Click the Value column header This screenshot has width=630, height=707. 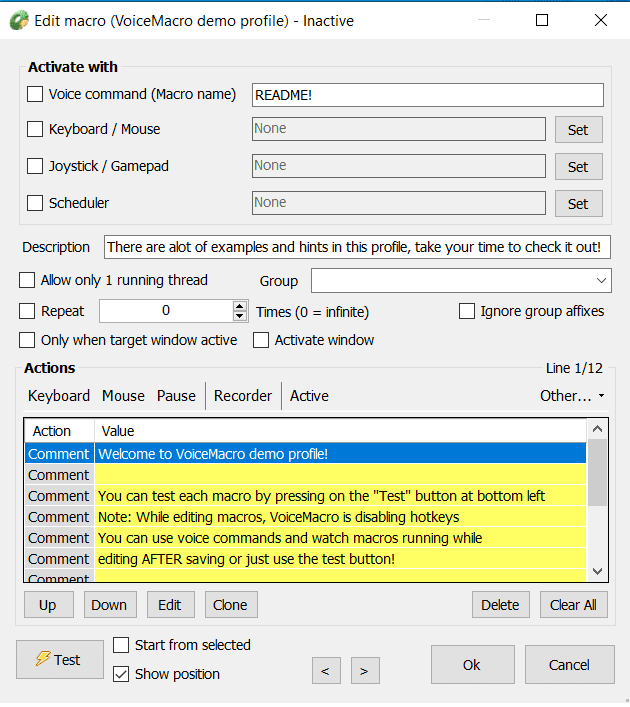(x=340, y=431)
